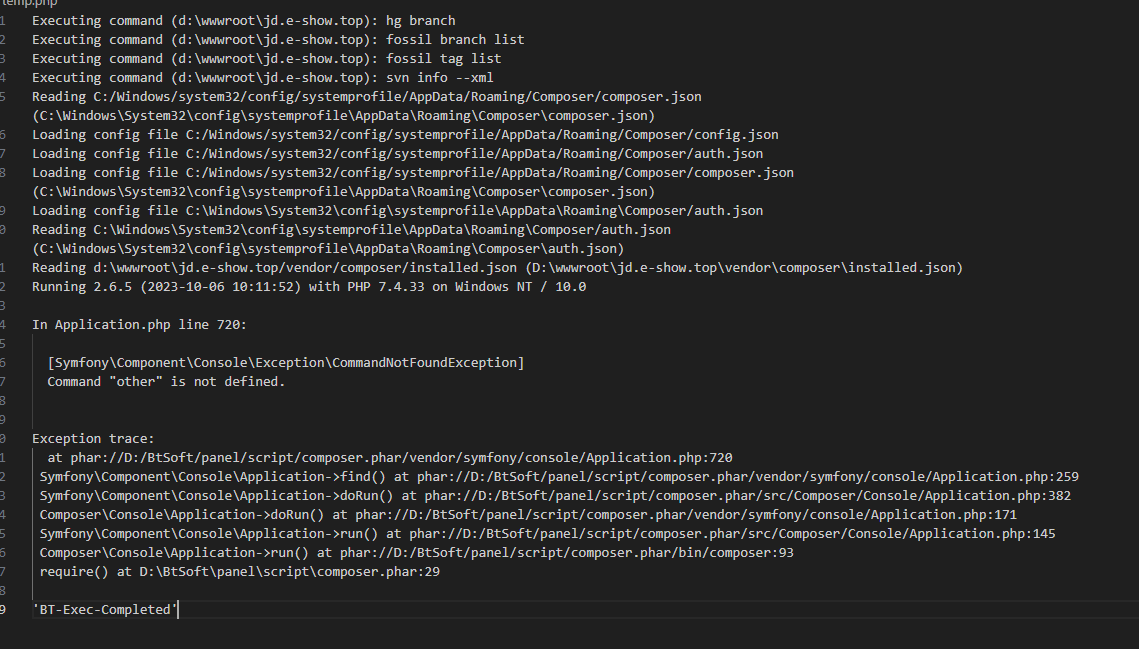The height and width of the screenshot is (649, 1139).
Task: Click the 'hg branch' command line
Action: (x=244, y=21)
